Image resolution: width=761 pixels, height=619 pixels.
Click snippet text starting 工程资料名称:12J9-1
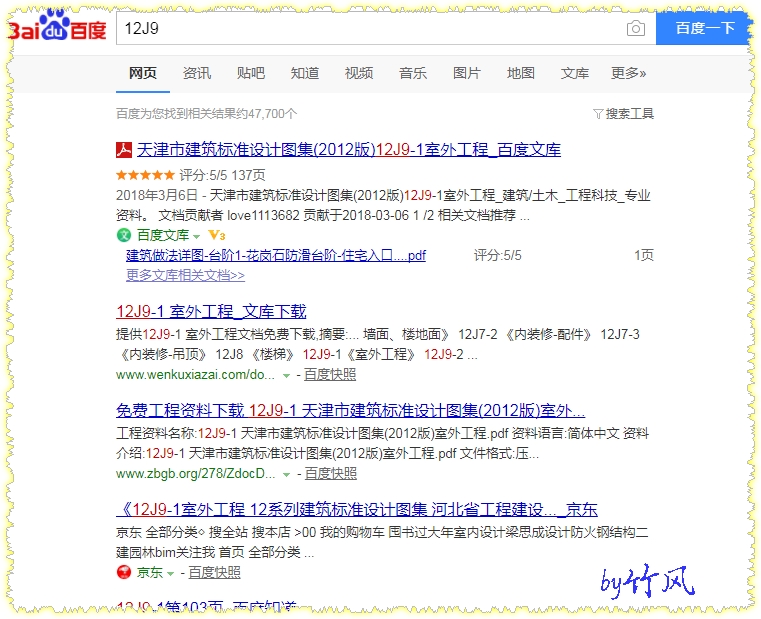[382, 444]
